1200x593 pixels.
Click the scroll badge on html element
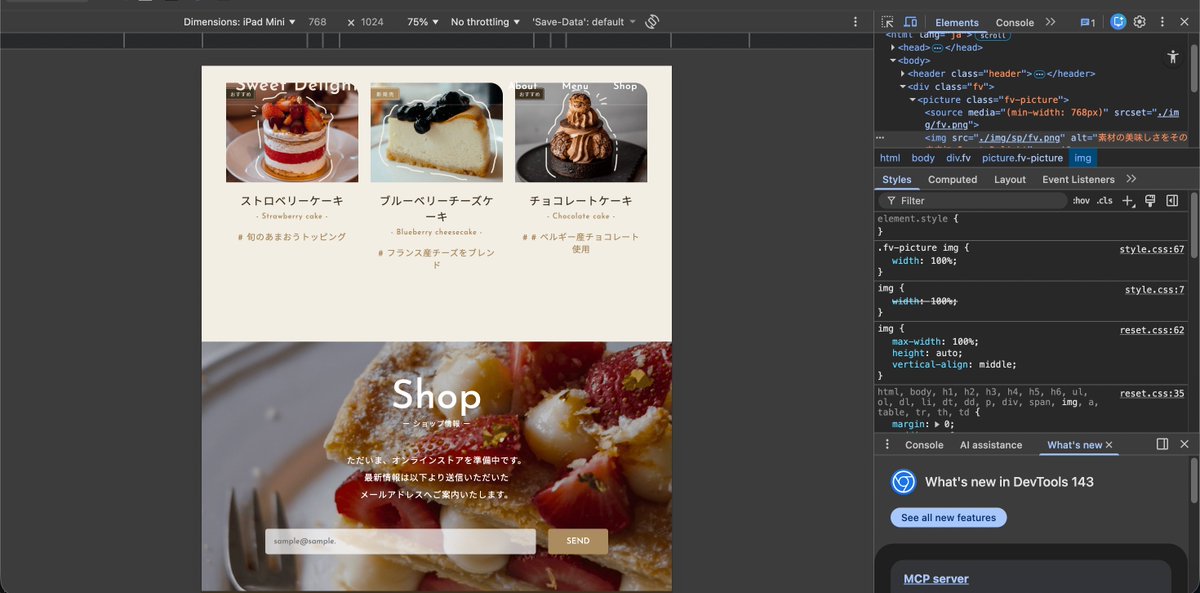(x=992, y=36)
